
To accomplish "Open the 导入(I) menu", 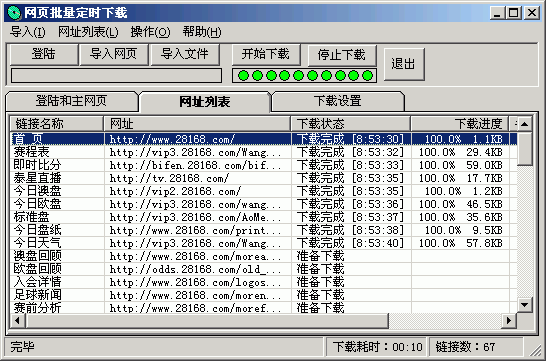I will pos(28,32).
